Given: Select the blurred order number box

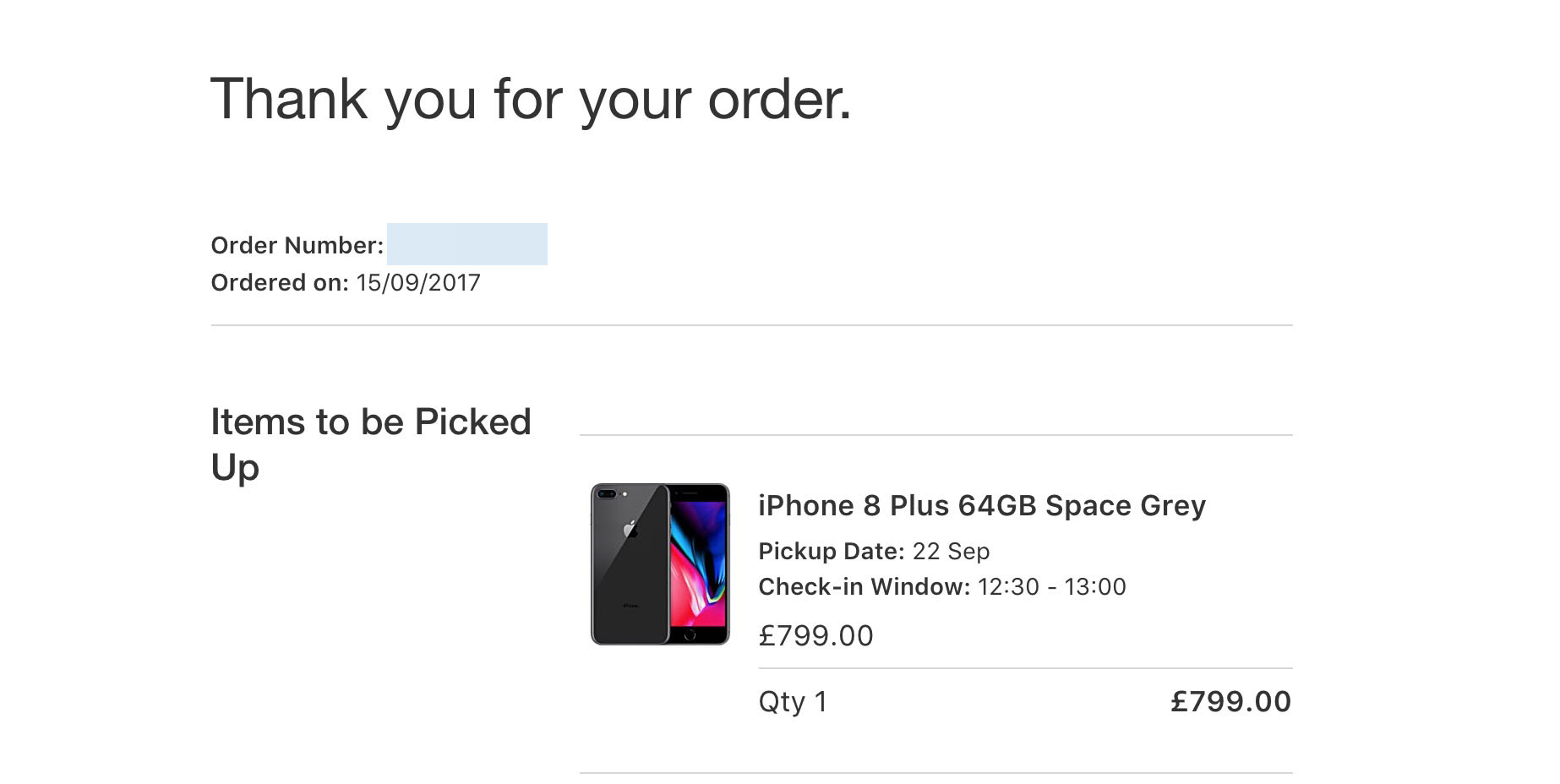Looking at the screenshot, I should (467, 244).
